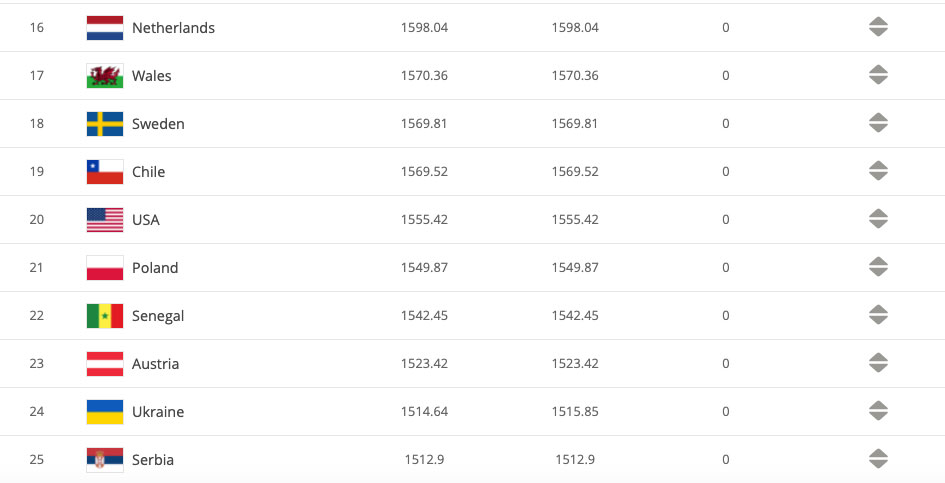Click the USA flag icon
This screenshot has height=483, width=945.
tap(105, 220)
